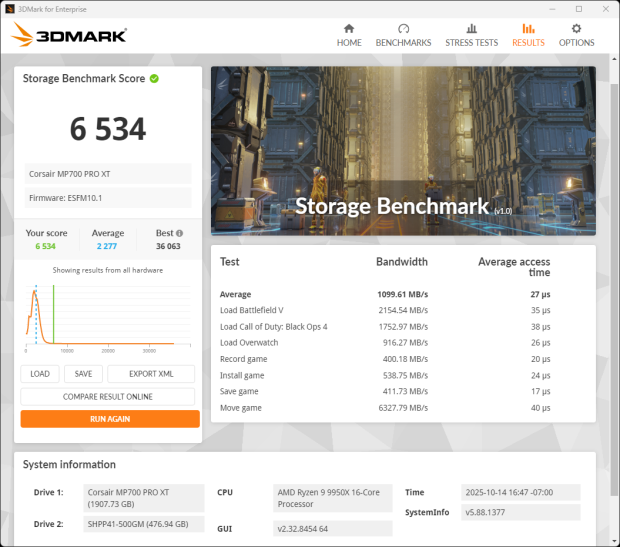Click the Home house icon
Viewport: 620px width, 547px height.
(x=349, y=29)
